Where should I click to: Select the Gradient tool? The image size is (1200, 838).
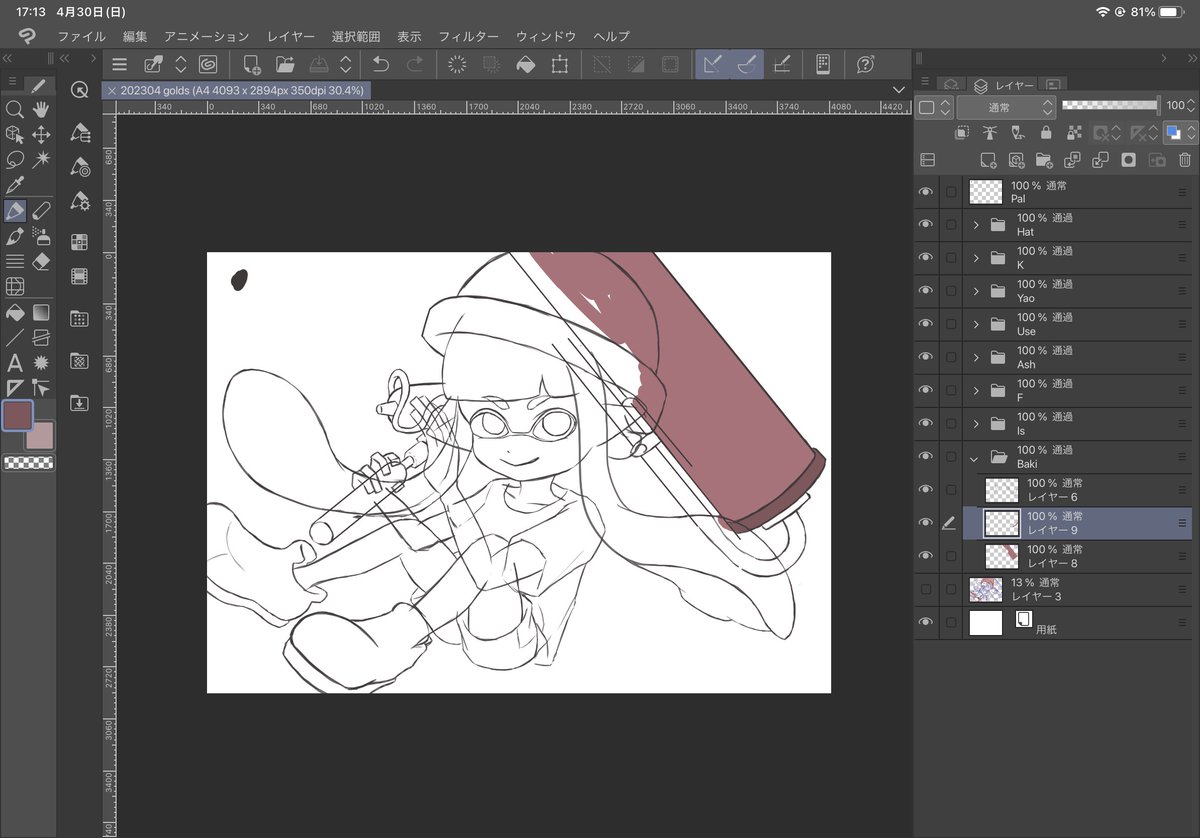point(41,312)
